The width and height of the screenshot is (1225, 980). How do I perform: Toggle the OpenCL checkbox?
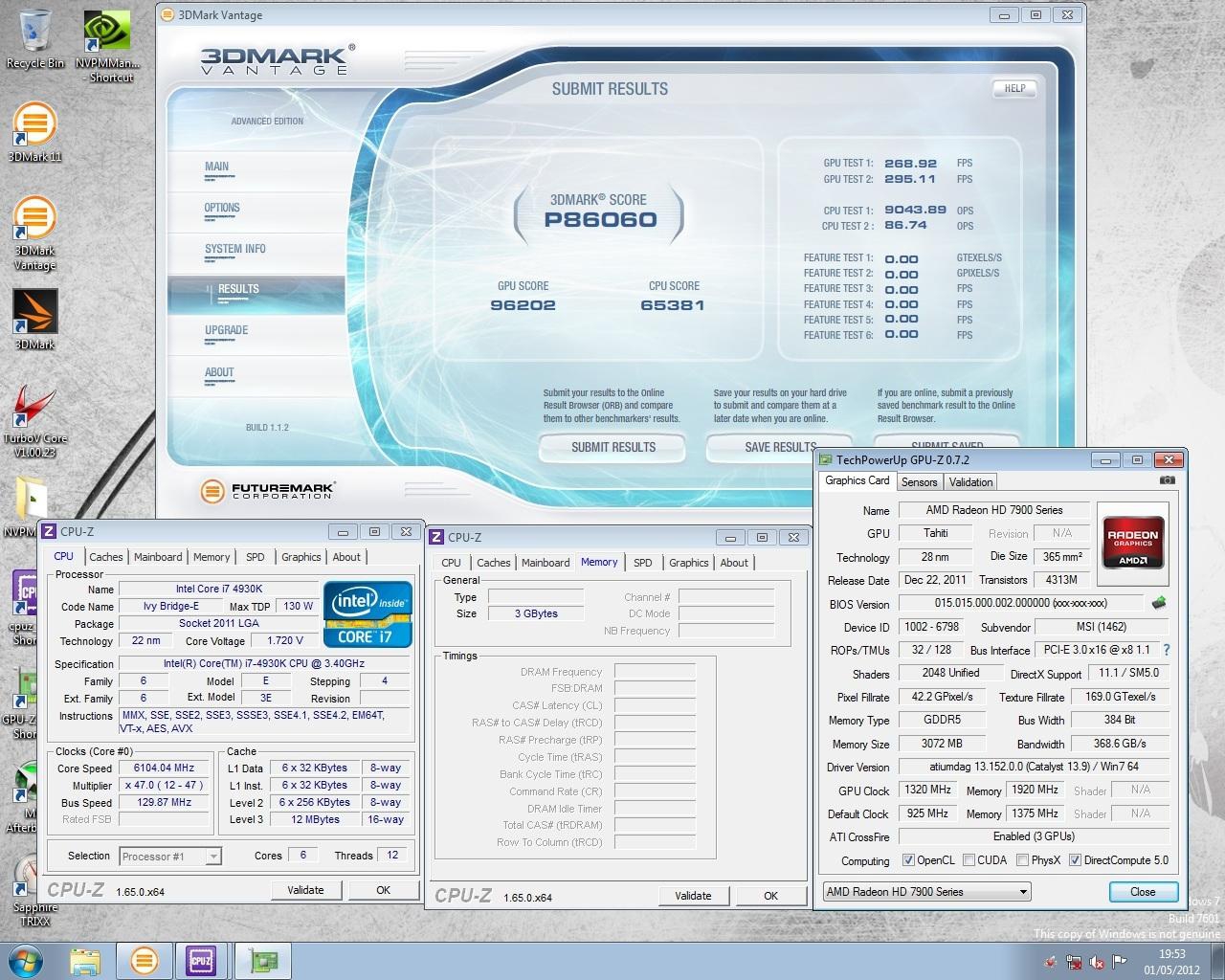point(908,860)
